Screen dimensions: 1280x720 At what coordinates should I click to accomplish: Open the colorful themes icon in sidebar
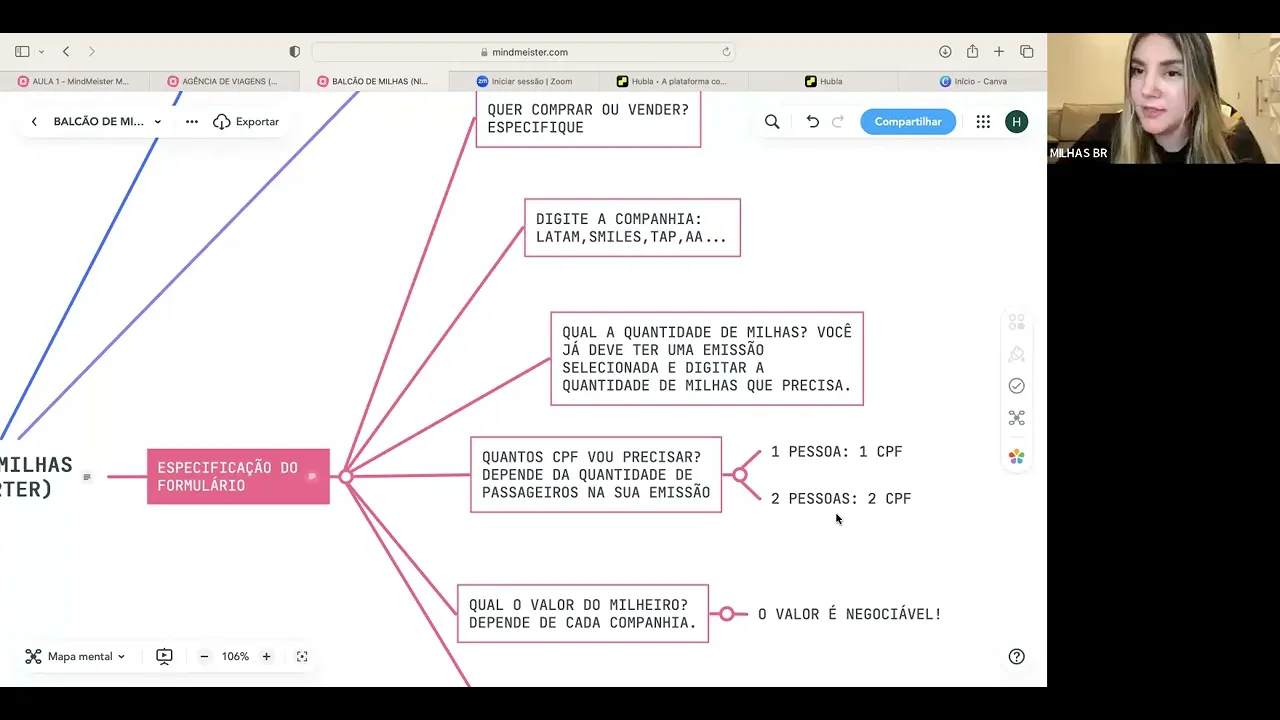click(x=1016, y=456)
